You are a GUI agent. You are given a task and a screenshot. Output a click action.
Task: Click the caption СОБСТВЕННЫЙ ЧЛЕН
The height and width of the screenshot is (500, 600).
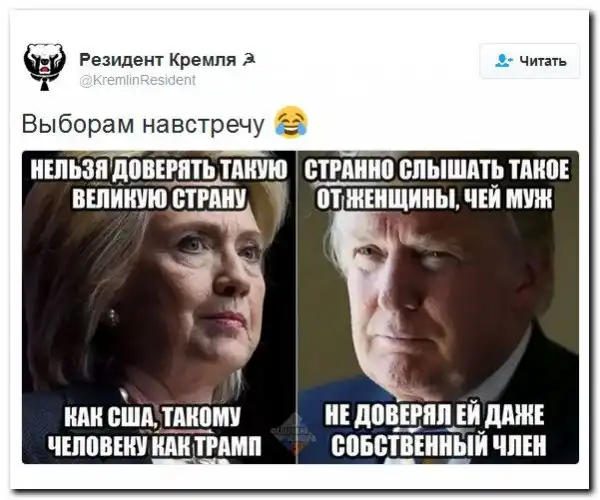(439, 444)
